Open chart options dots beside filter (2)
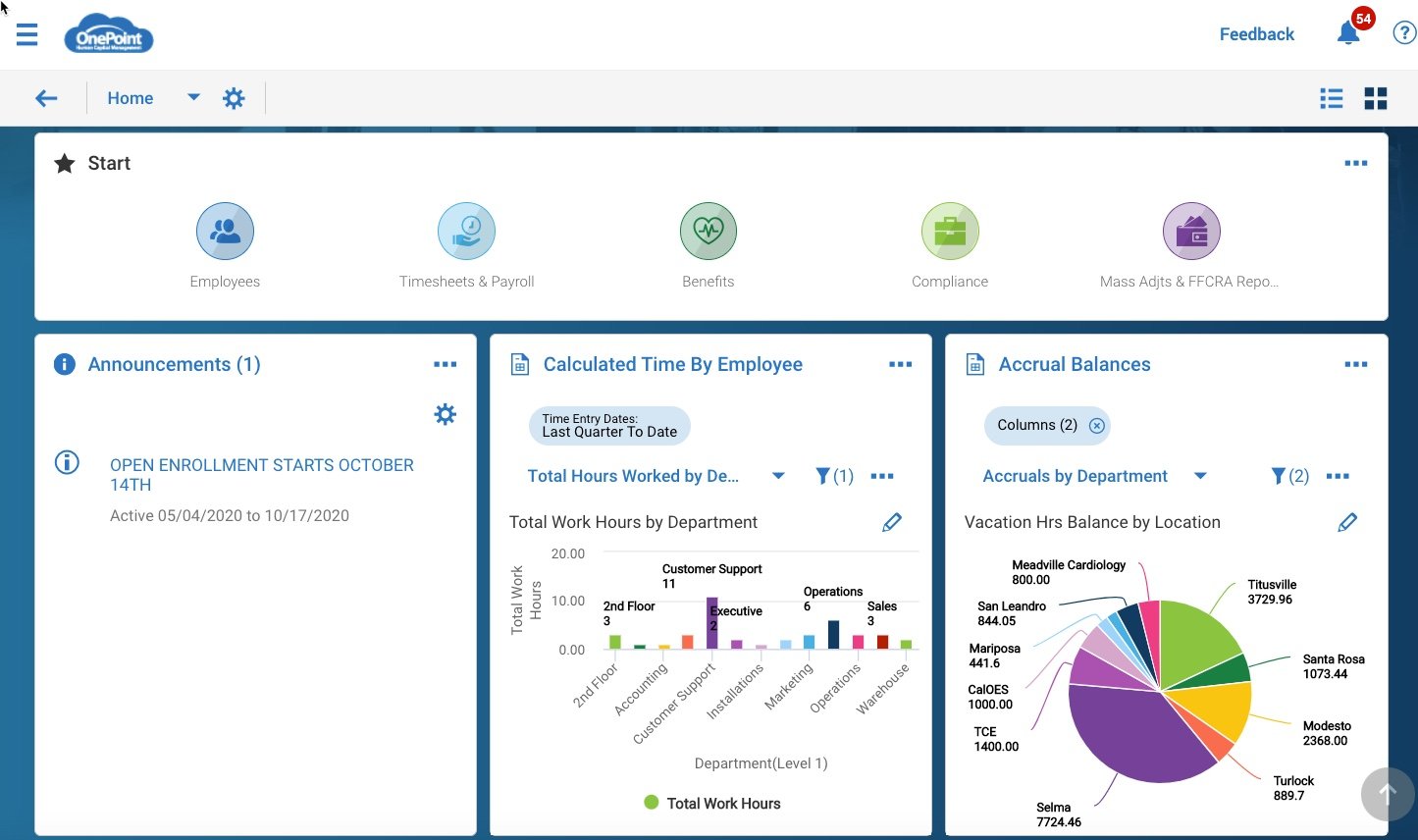1418x840 pixels. click(x=1338, y=476)
